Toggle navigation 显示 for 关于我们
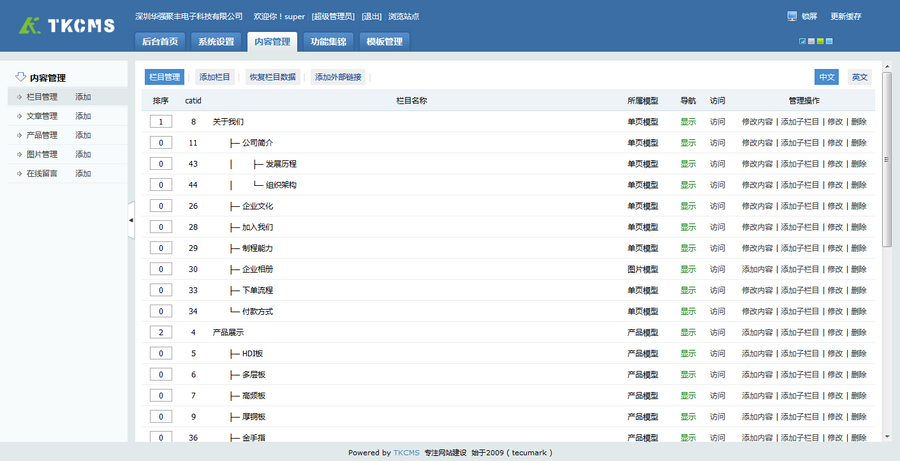900x461 pixels. click(x=688, y=122)
